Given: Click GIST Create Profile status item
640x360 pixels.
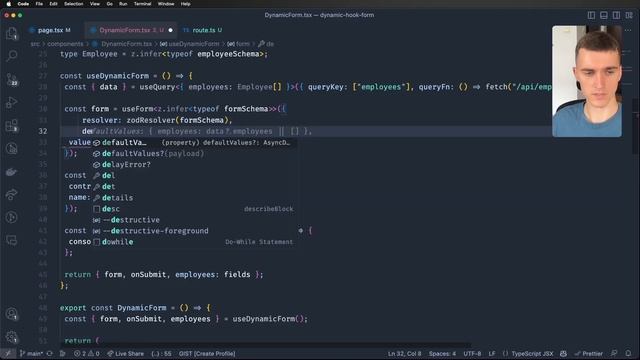Looking at the screenshot, I should click(207, 353).
